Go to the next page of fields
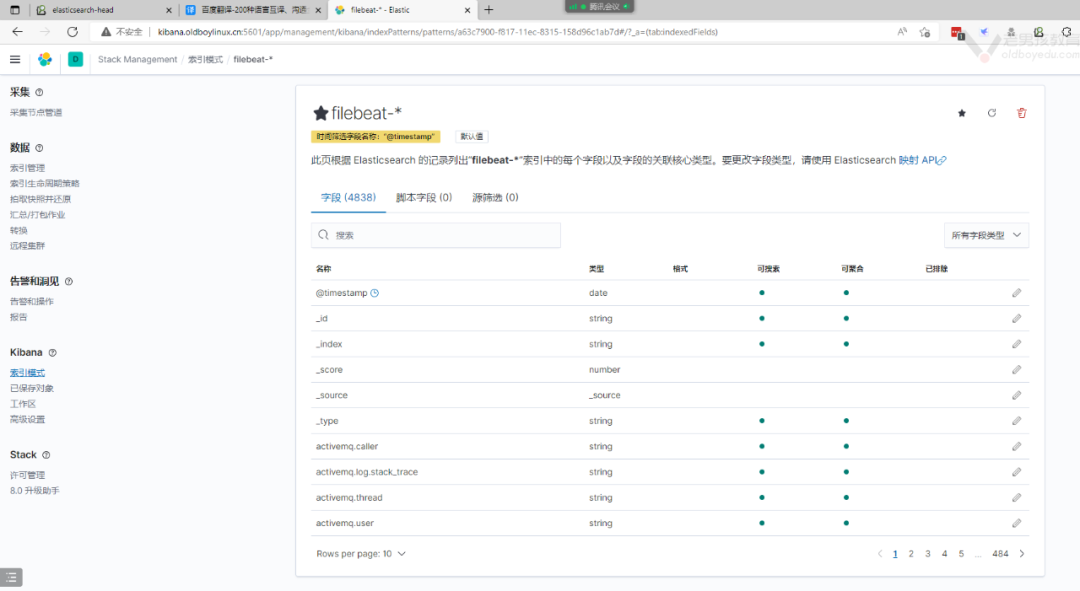 (x=1021, y=554)
